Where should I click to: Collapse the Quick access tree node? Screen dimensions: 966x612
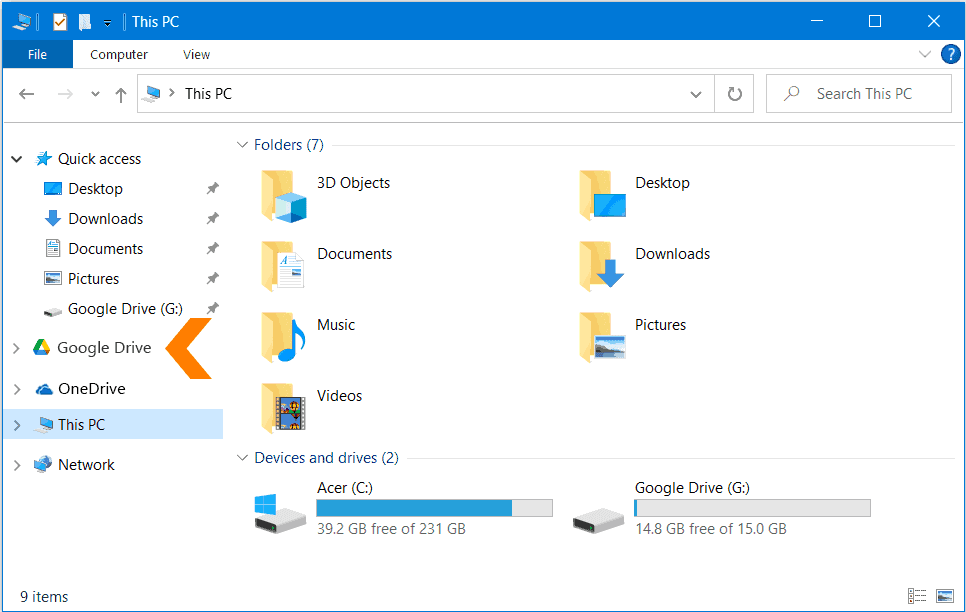click(x=17, y=159)
